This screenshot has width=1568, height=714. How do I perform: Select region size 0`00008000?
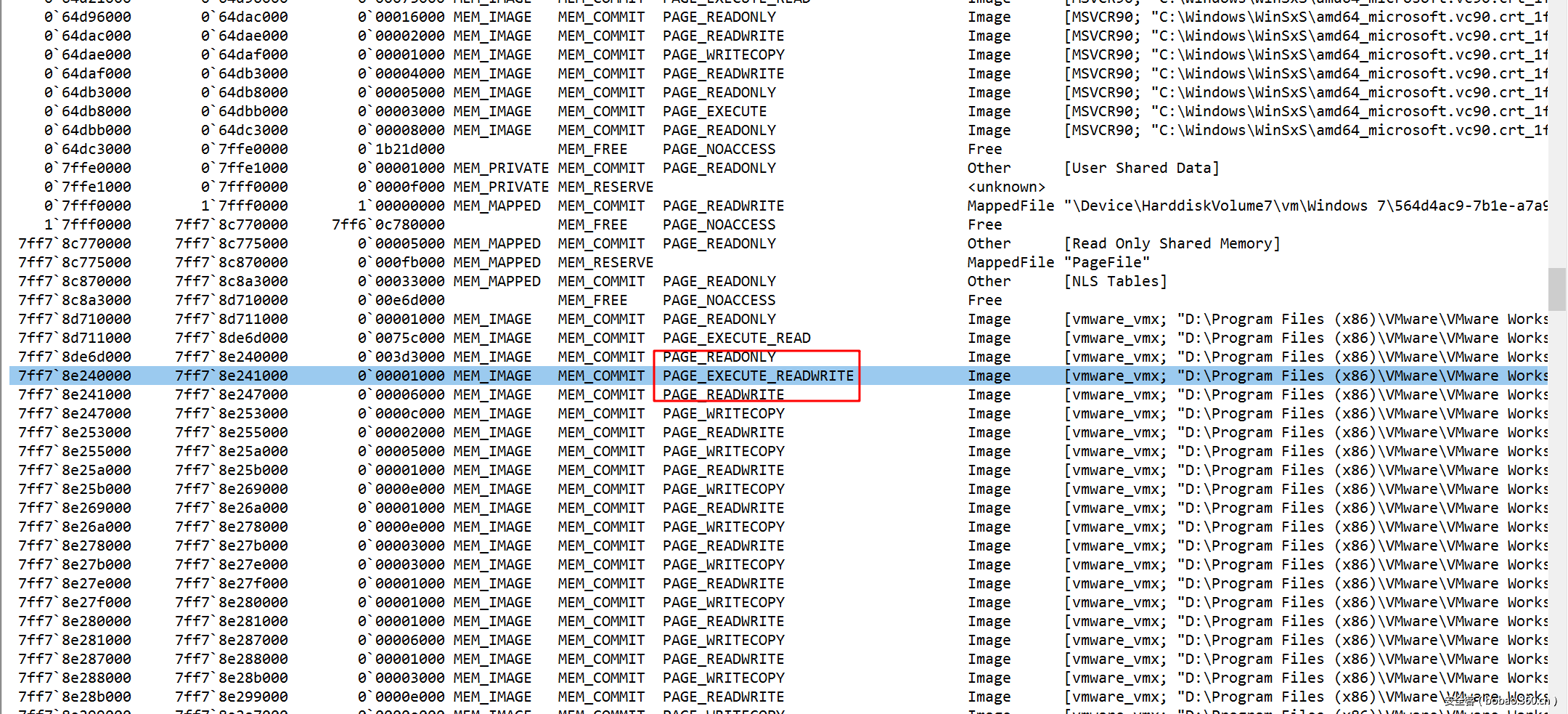click(401, 130)
